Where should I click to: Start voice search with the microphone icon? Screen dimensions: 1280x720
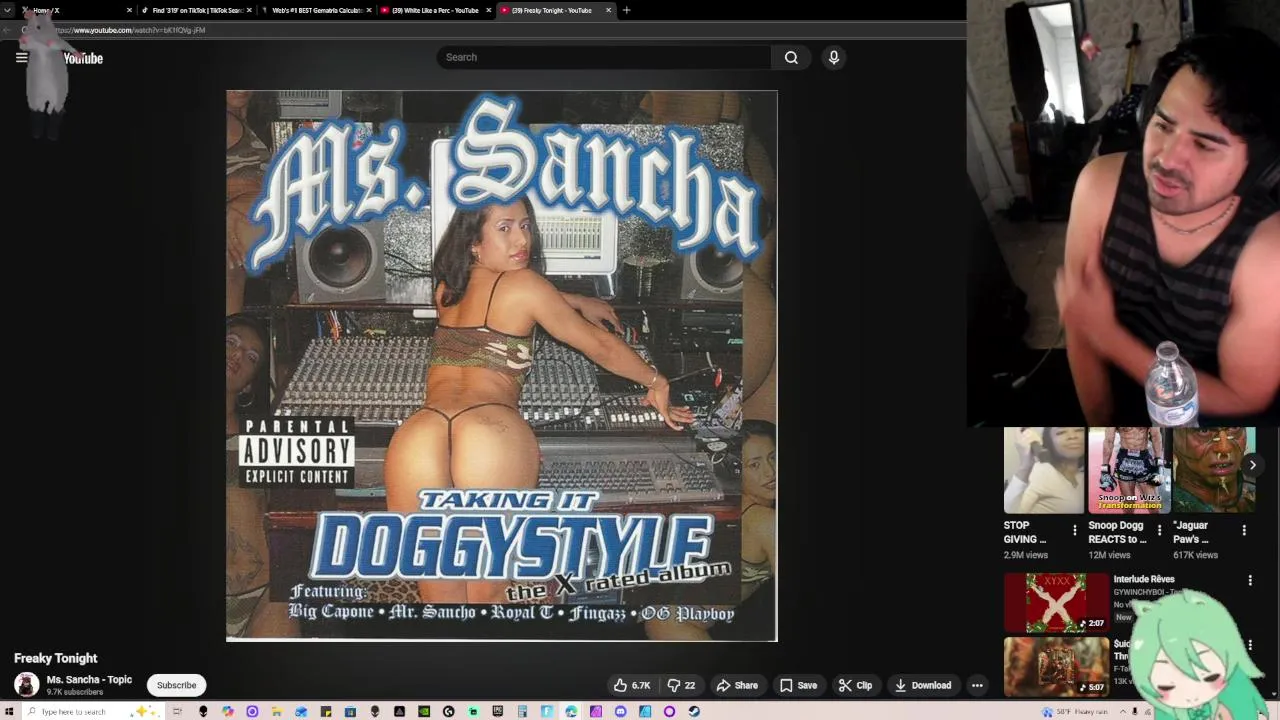(834, 57)
